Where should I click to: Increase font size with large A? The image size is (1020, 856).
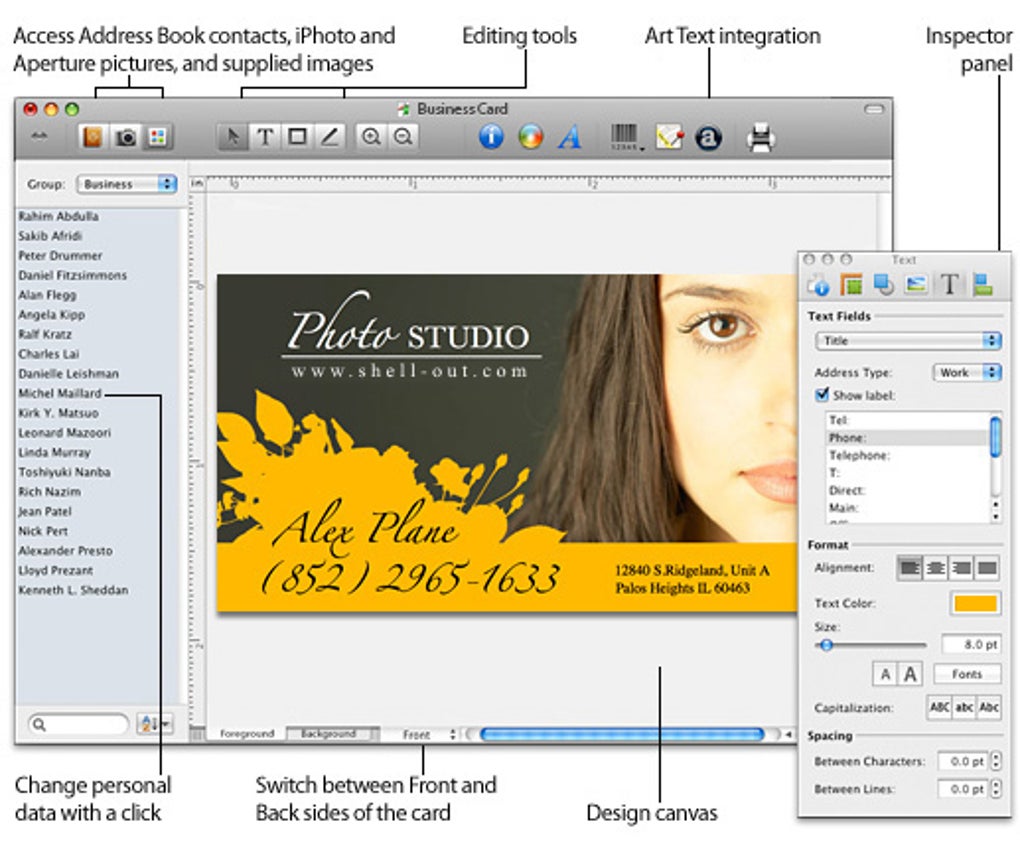click(911, 675)
